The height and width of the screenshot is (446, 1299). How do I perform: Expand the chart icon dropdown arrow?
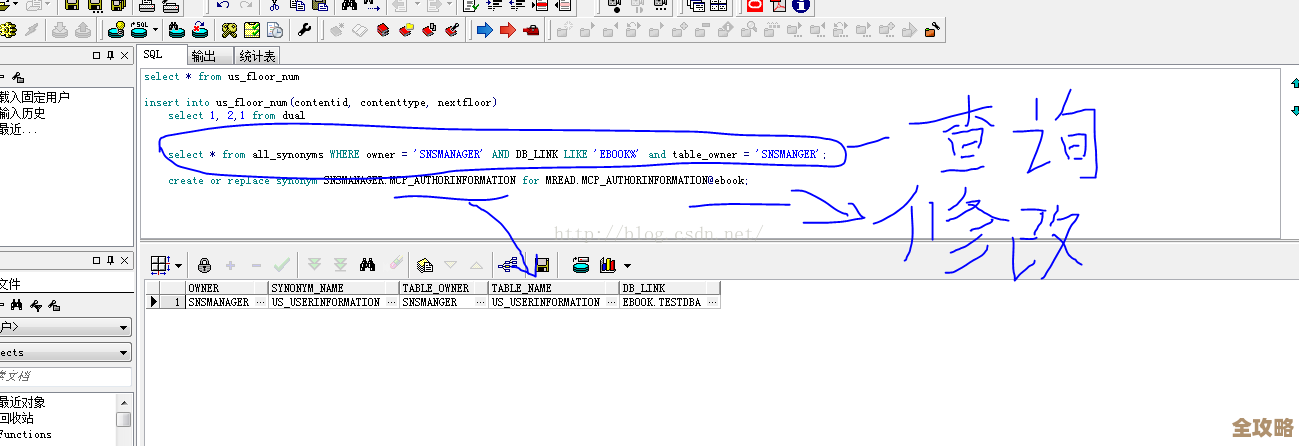(x=627, y=266)
